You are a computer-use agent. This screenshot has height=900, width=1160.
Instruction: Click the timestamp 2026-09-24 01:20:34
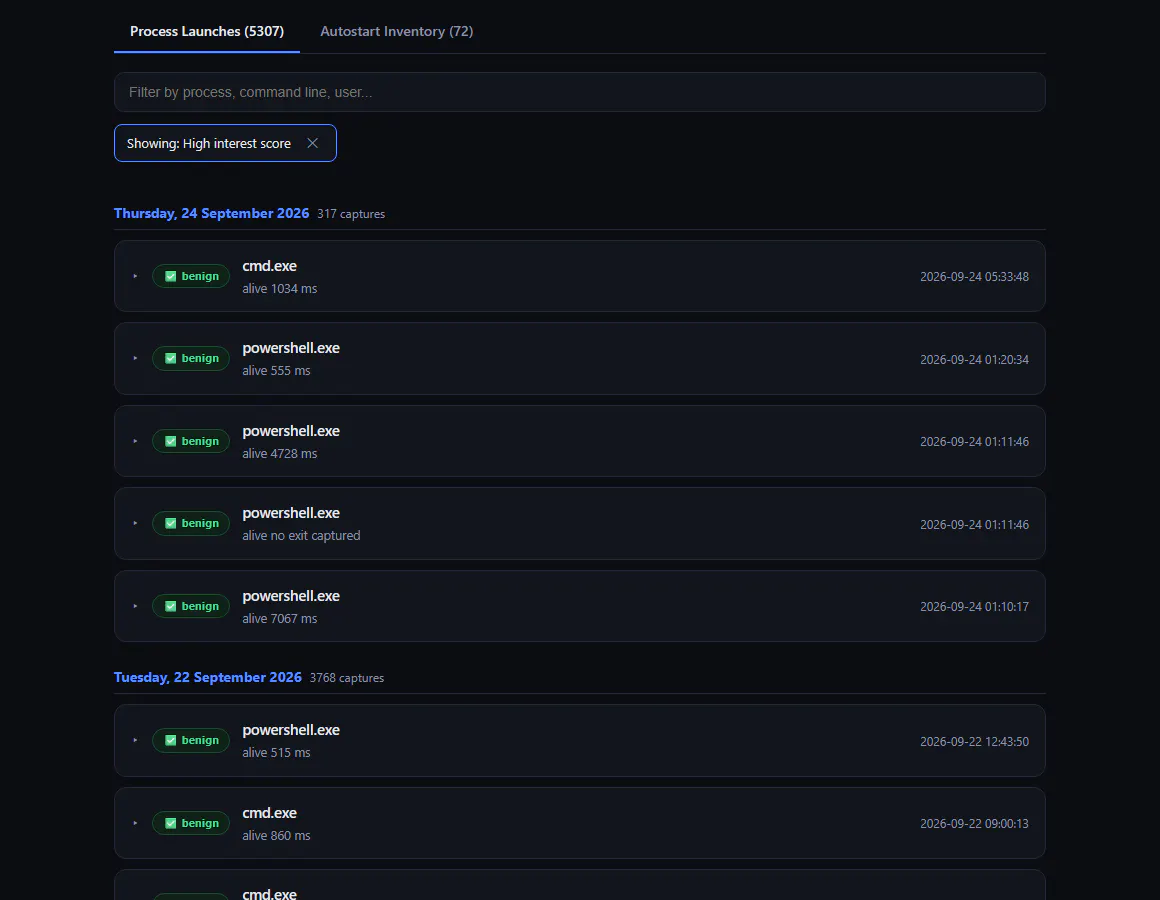tap(974, 359)
